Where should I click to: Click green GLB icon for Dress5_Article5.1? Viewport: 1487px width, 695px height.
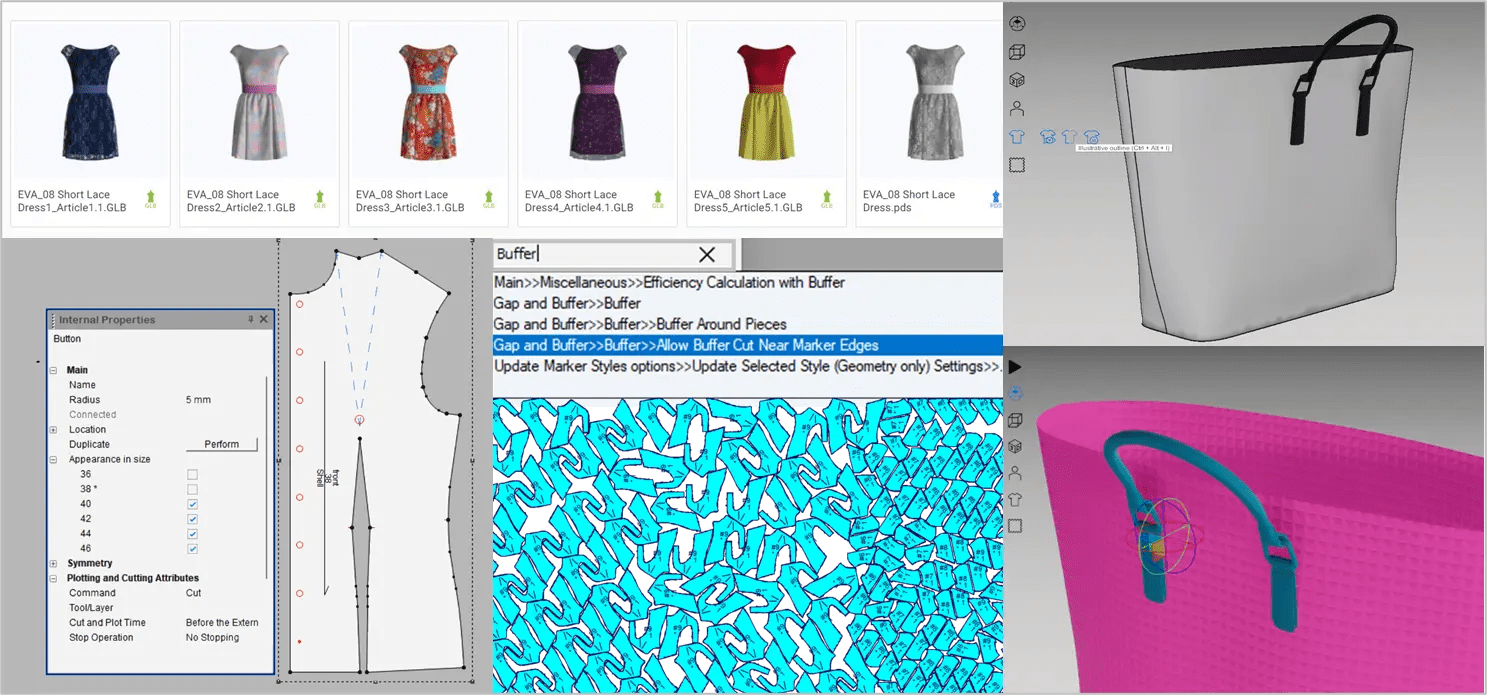(x=827, y=199)
